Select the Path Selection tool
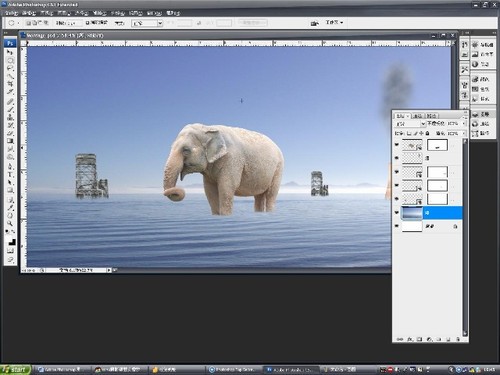The width and height of the screenshot is (500, 375). point(10,183)
